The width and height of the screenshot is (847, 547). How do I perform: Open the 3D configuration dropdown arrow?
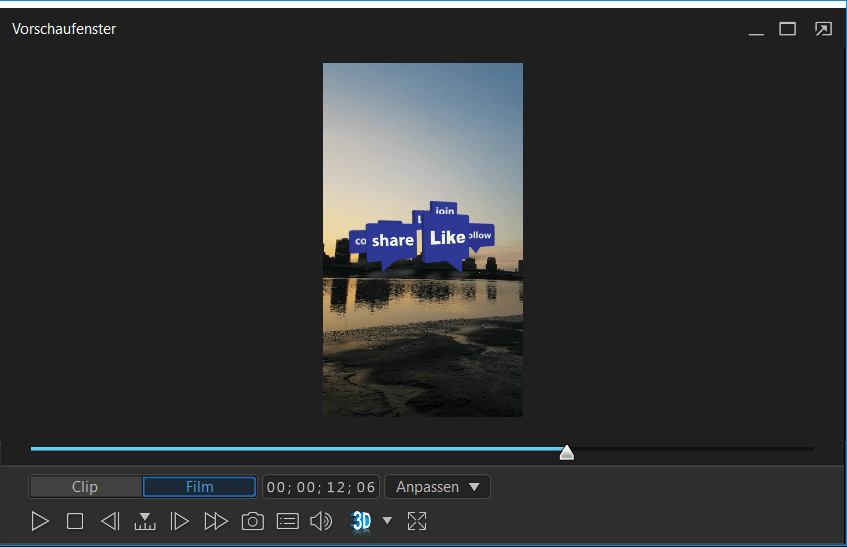(387, 521)
